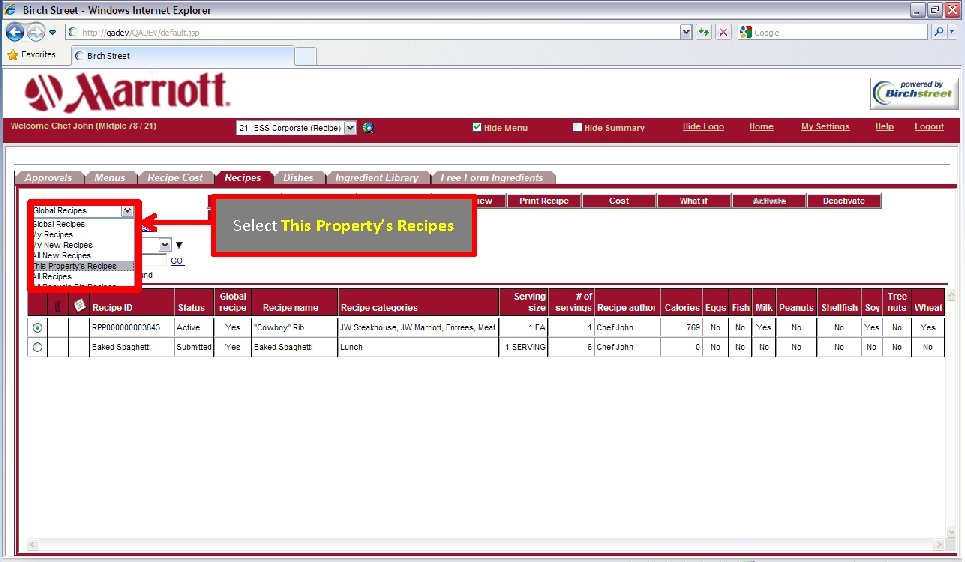Switch to the Recipe Cost tab
Image resolution: width=965 pixels, height=562 pixels.
[175, 177]
